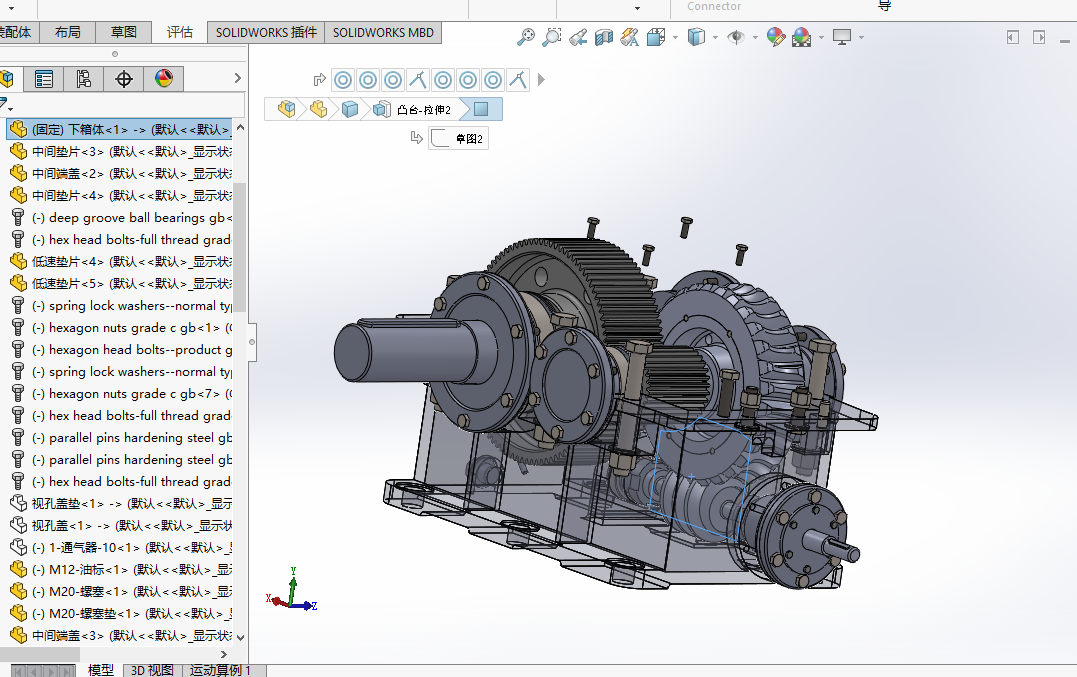
Task: Click the panel collapse handle beside the tree
Action: 252,341
